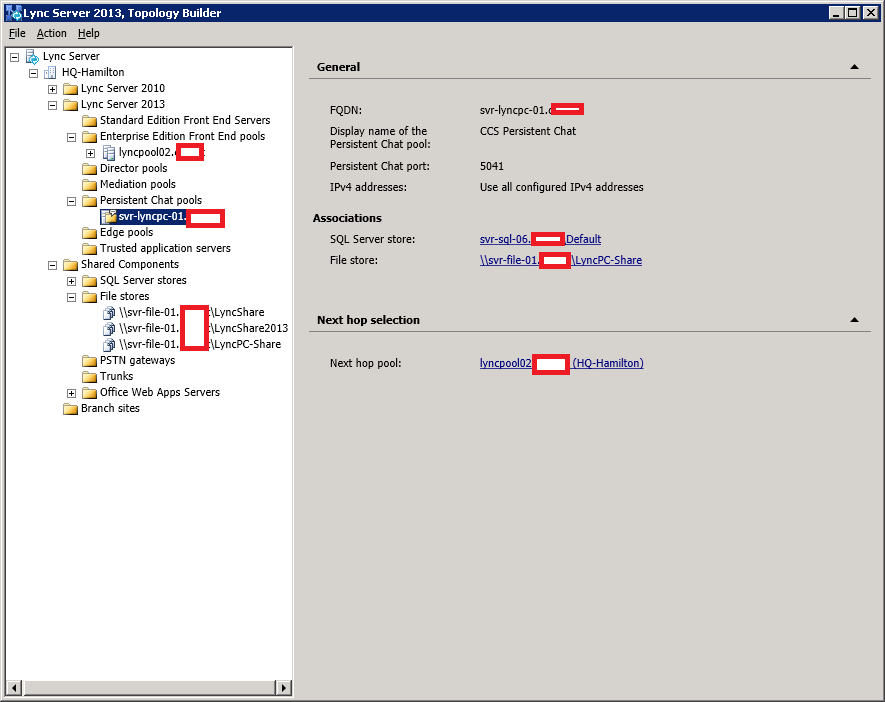Open the Action menu
This screenshot has height=702, width=885.
51,33
